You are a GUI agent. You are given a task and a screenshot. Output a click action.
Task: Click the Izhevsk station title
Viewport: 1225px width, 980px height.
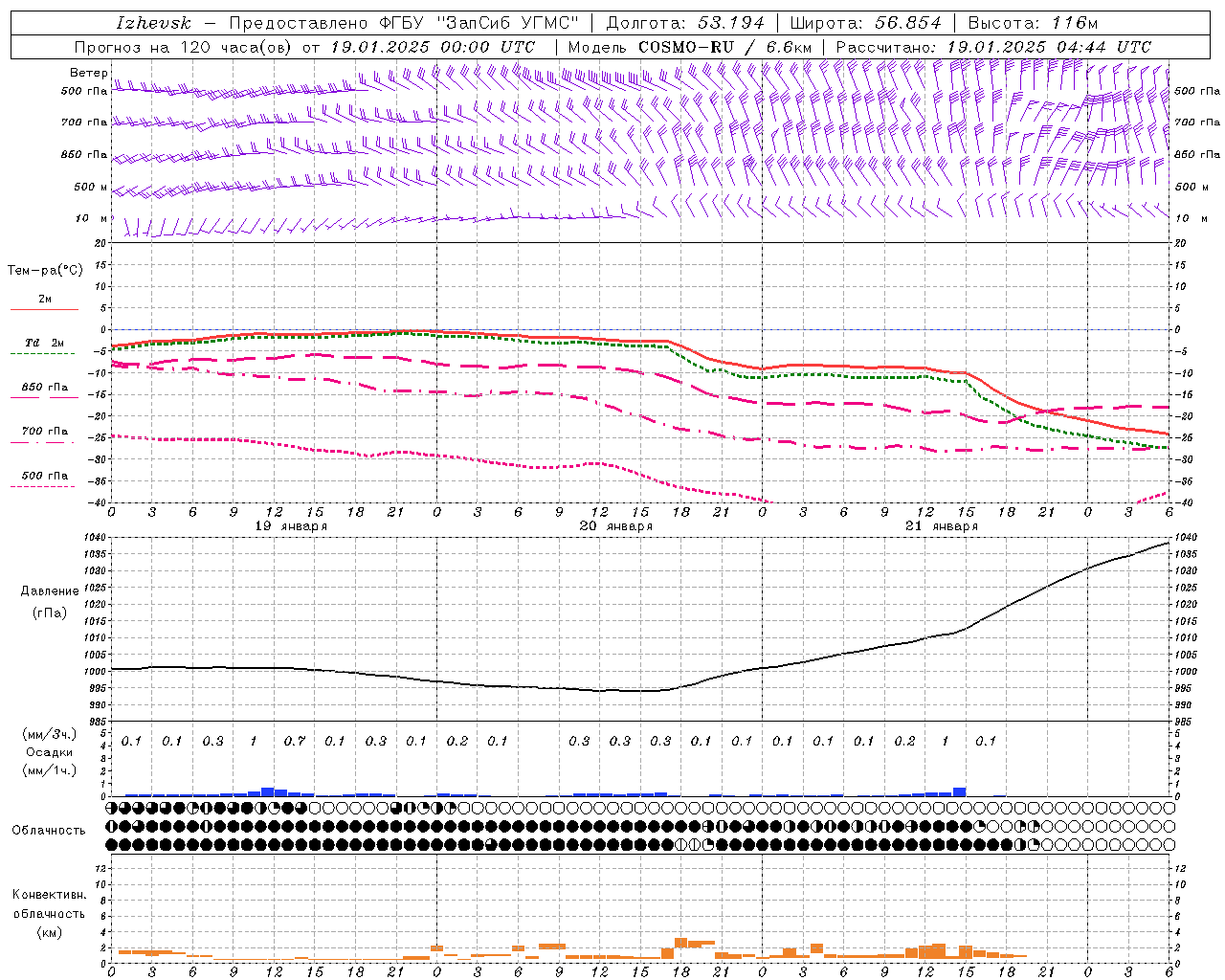(x=154, y=23)
